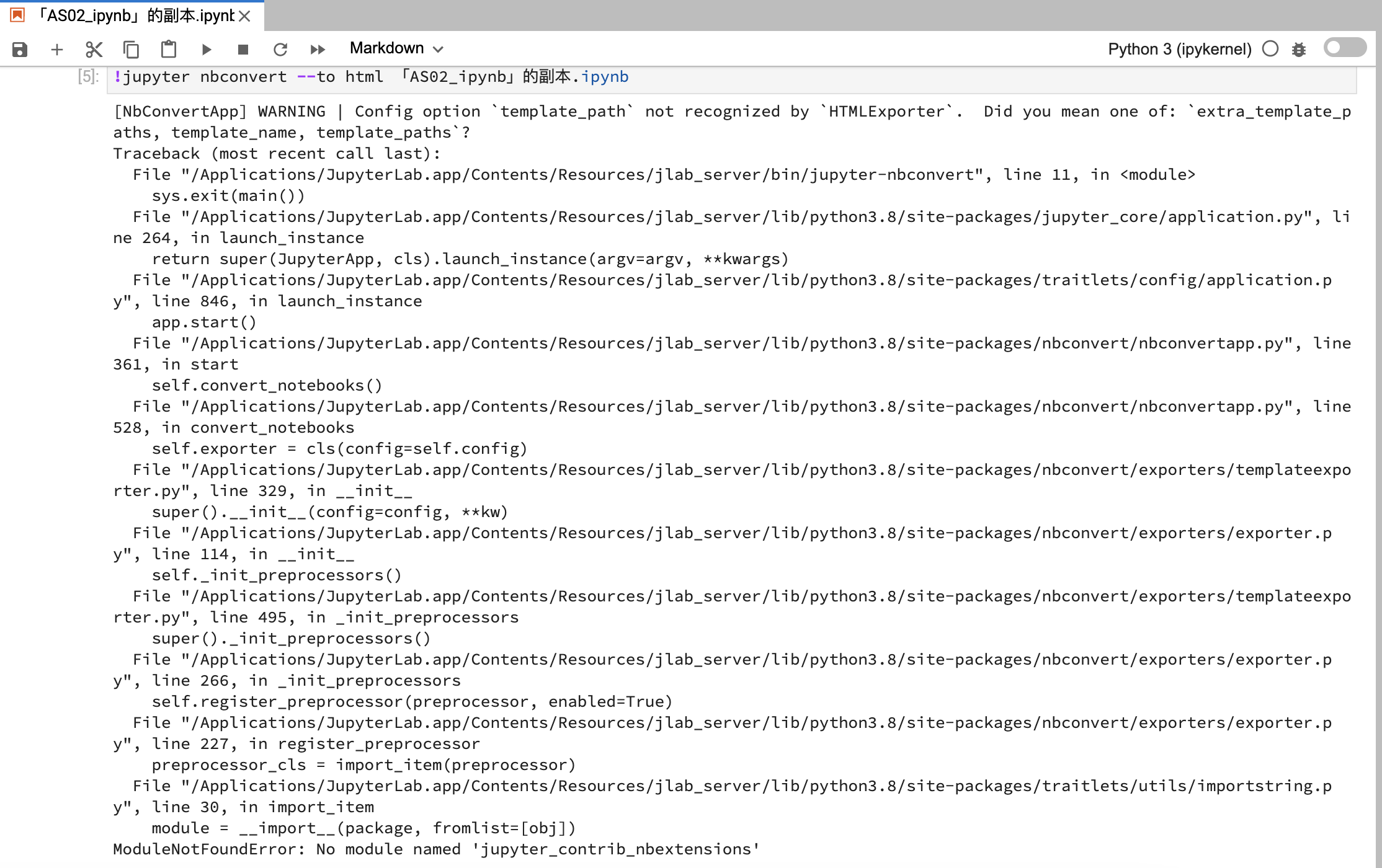Image resolution: width=1382 pixels, height=868 pixels.
Task: Click the kernel status circle indicator
Action: point(1270,48)
